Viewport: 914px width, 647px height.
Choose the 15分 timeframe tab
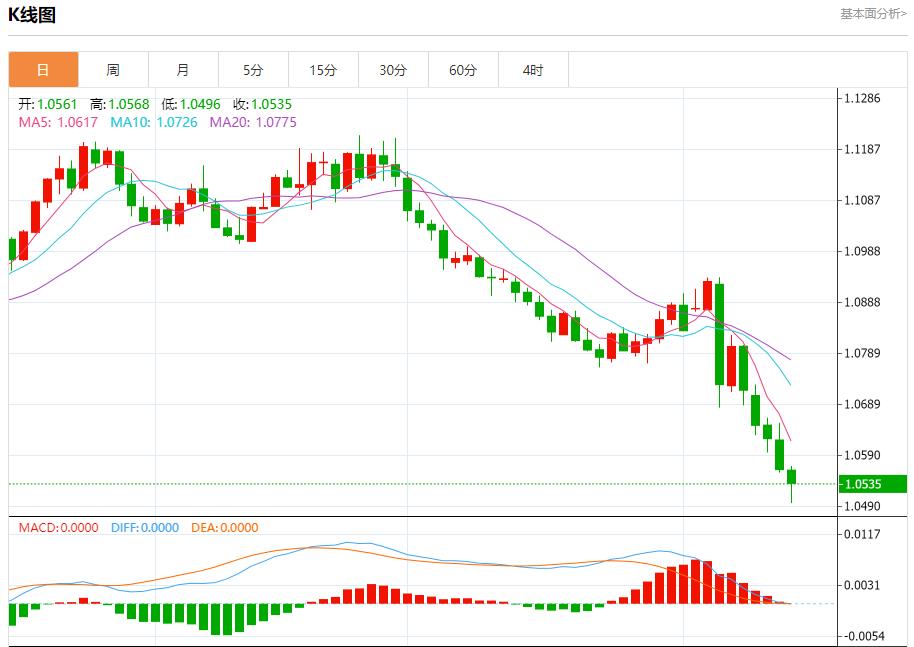click(x=323, y=70)
